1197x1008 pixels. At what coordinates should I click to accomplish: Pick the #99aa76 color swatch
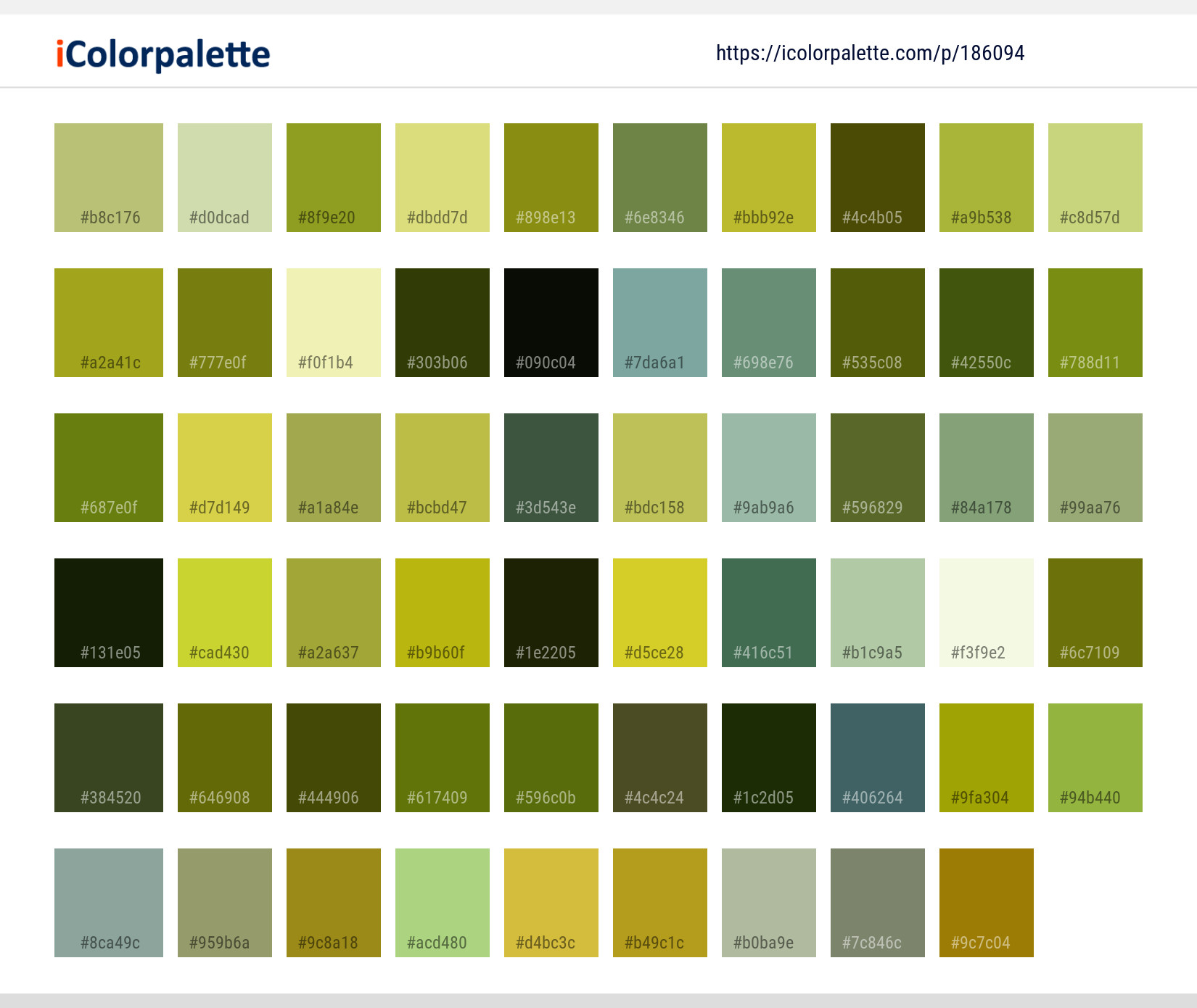point(1095,468)
